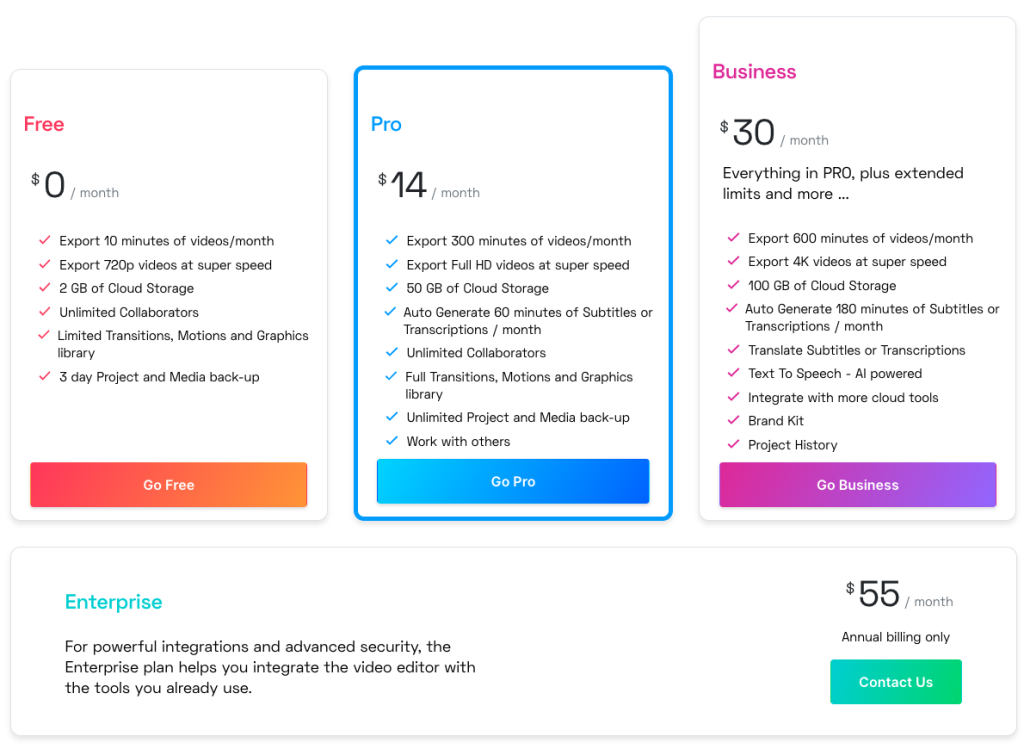Click checkmark beside Export 10 minutes of videos

pyautogui.click(x=44, y=240)
